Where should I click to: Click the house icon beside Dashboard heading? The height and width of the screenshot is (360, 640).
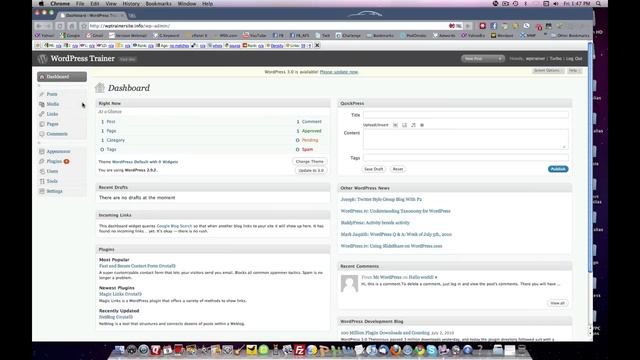[100, 88]
